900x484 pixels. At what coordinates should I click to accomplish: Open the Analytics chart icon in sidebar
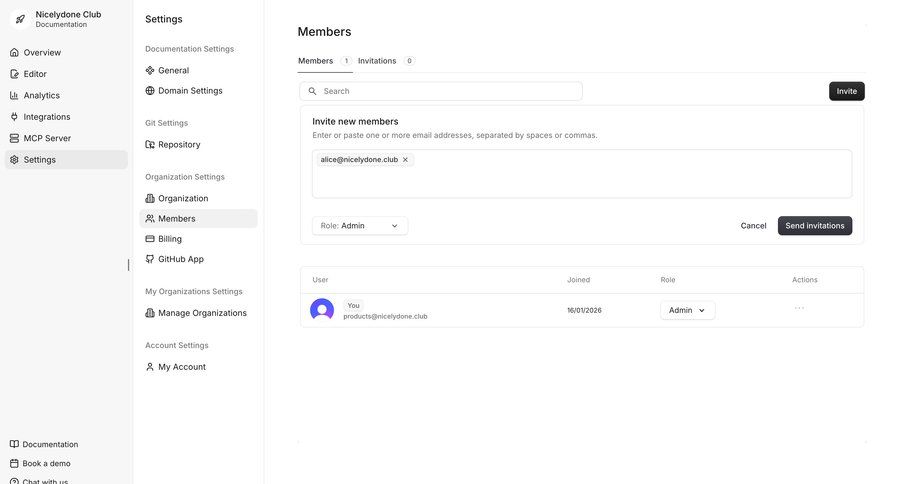pos(14,95)
